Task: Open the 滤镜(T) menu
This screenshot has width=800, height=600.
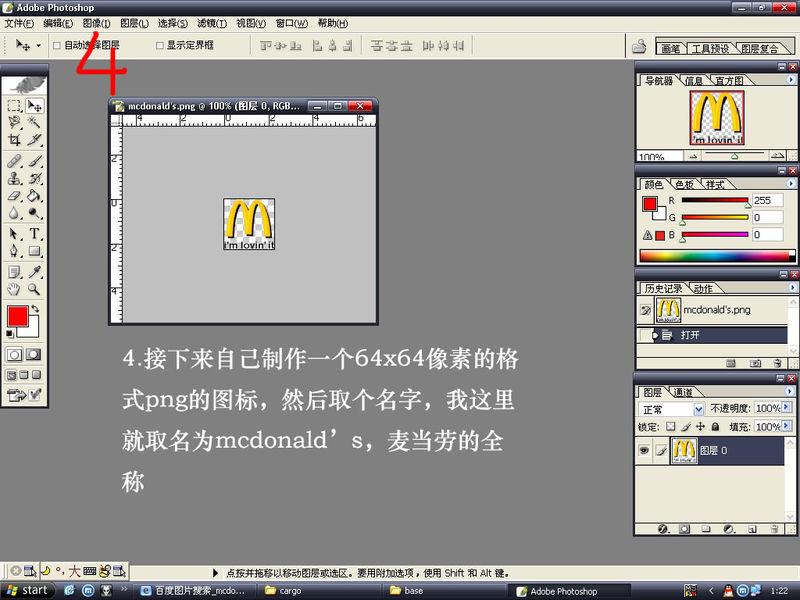Action: (211, 23)
